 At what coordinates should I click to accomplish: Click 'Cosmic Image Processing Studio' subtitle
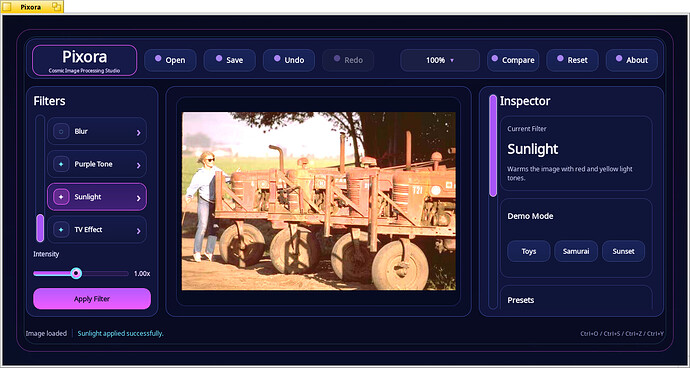tap(84, 70)
